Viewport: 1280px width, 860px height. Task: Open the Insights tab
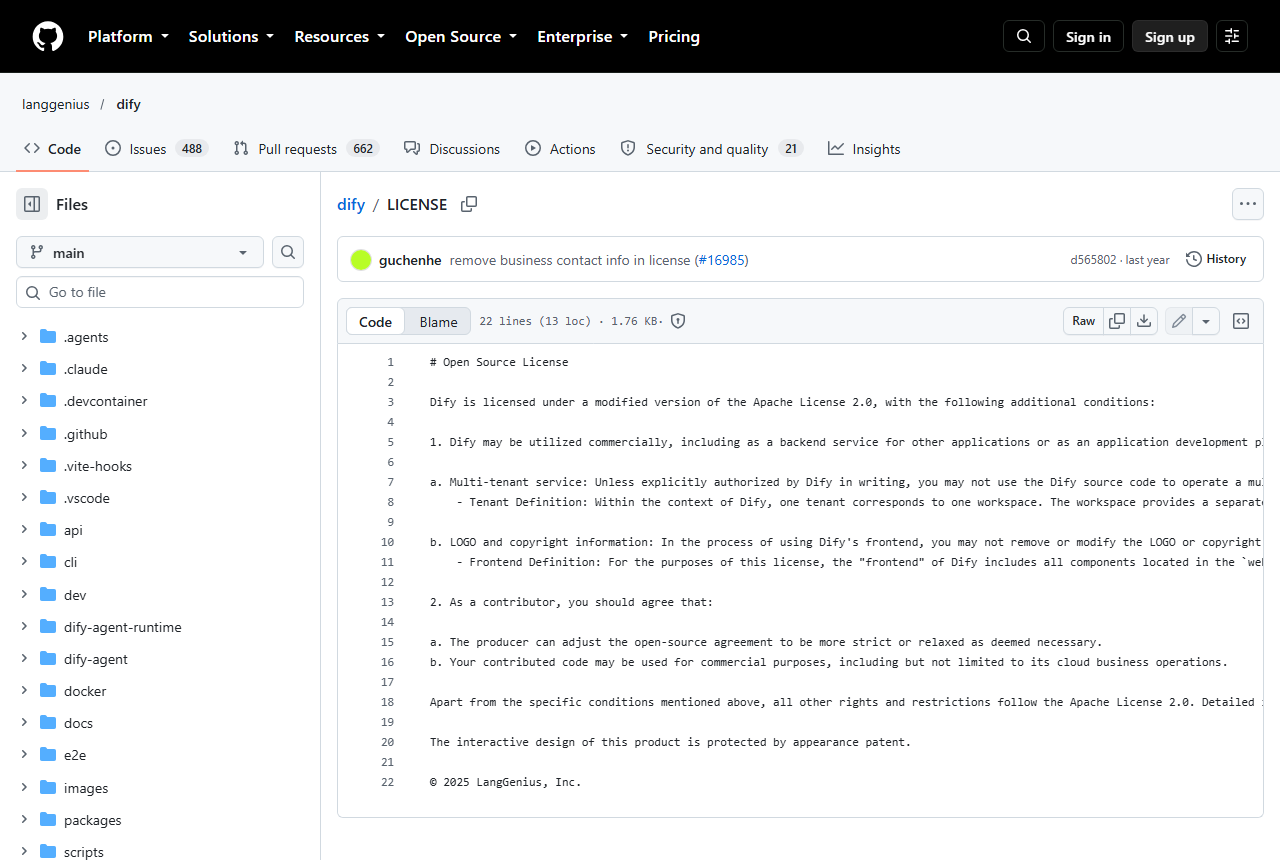(864, 149)
